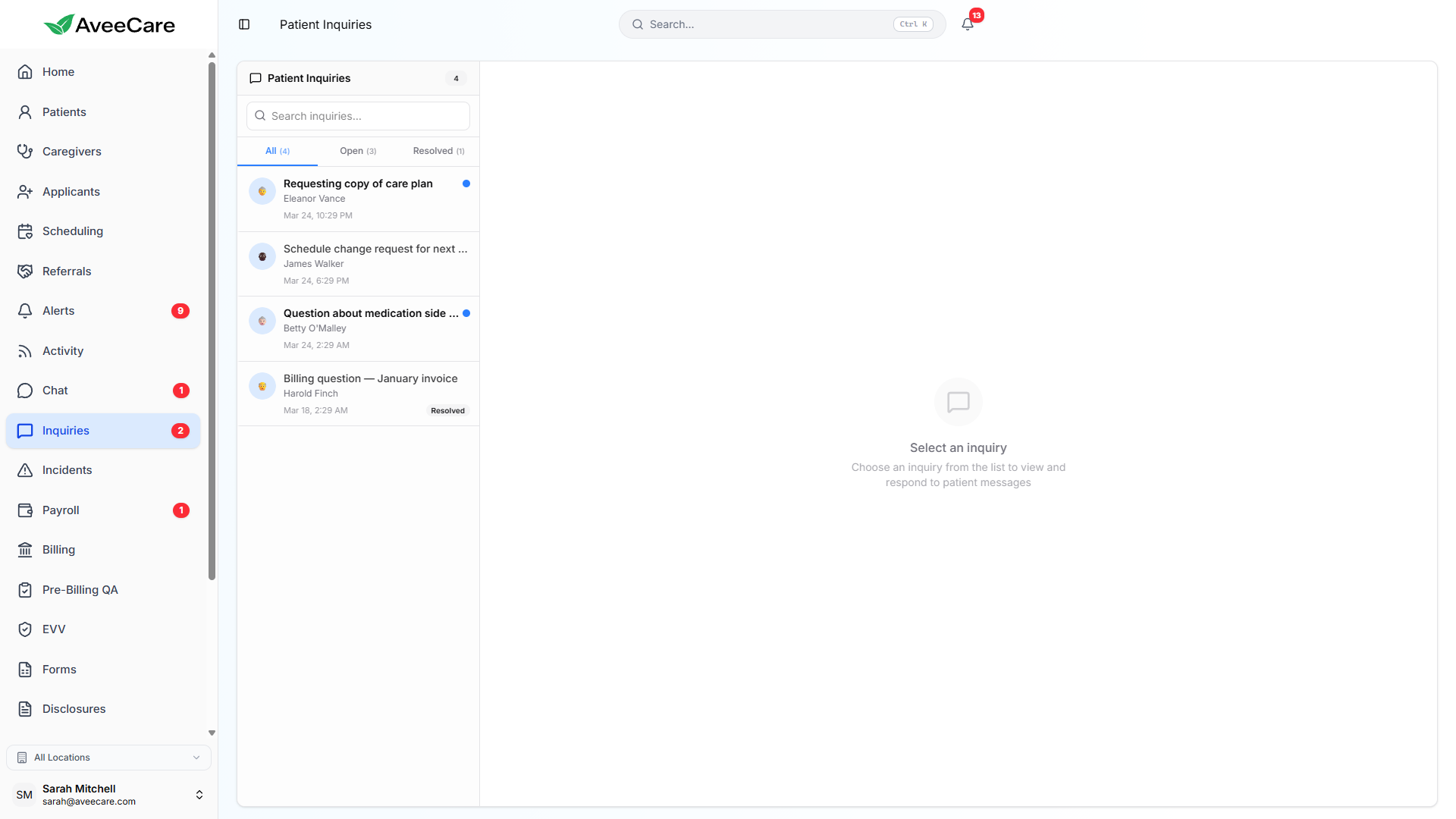Open Activity via the feed icon

click(x=25, y=351)
